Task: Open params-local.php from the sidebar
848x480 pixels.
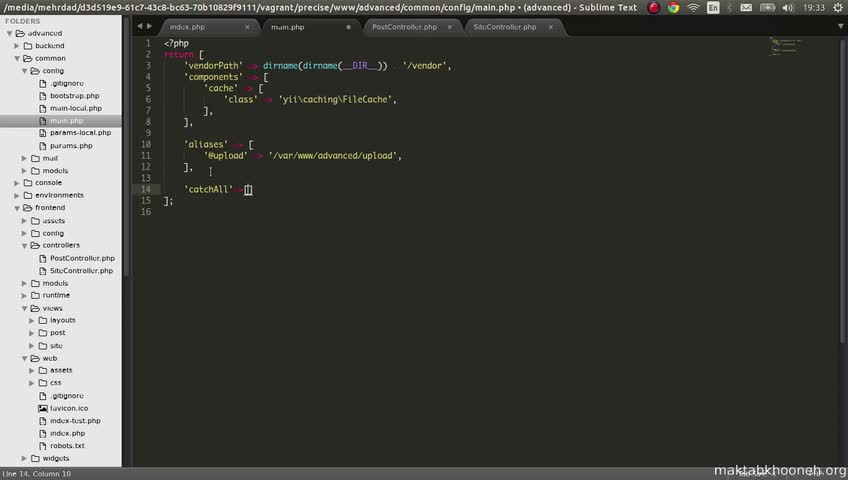Action: [80, 133]
